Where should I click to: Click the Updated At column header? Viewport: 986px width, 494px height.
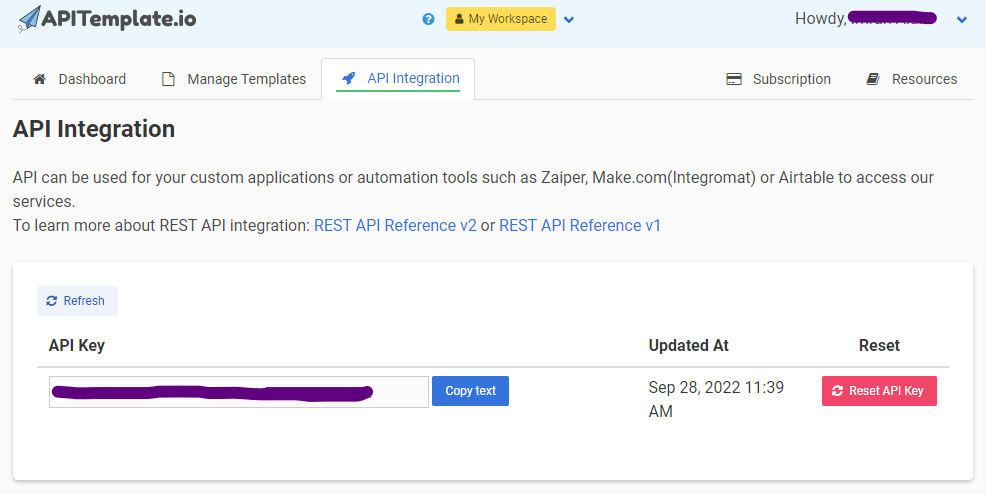(x=689, y=345)
